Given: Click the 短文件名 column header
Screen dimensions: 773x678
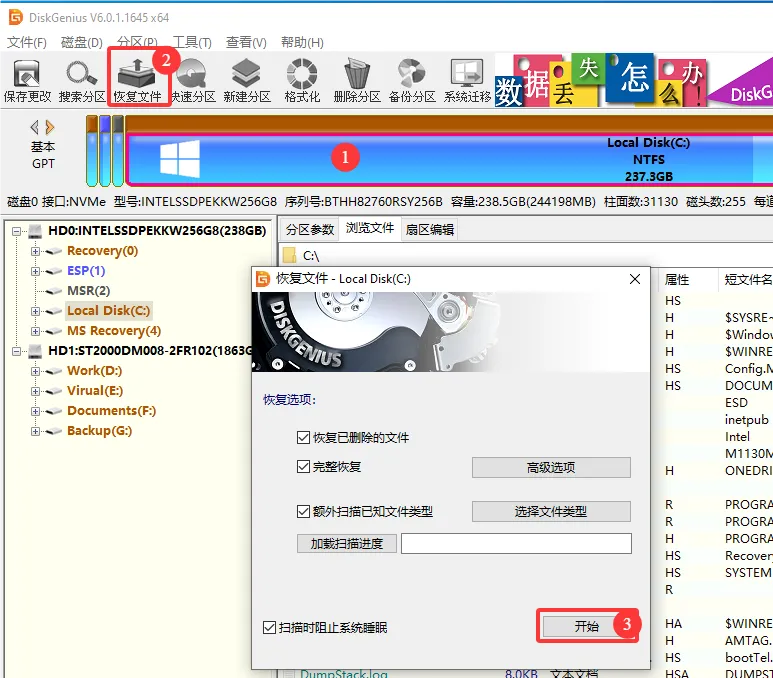Looking at the screenshot, I should point(746,280).
